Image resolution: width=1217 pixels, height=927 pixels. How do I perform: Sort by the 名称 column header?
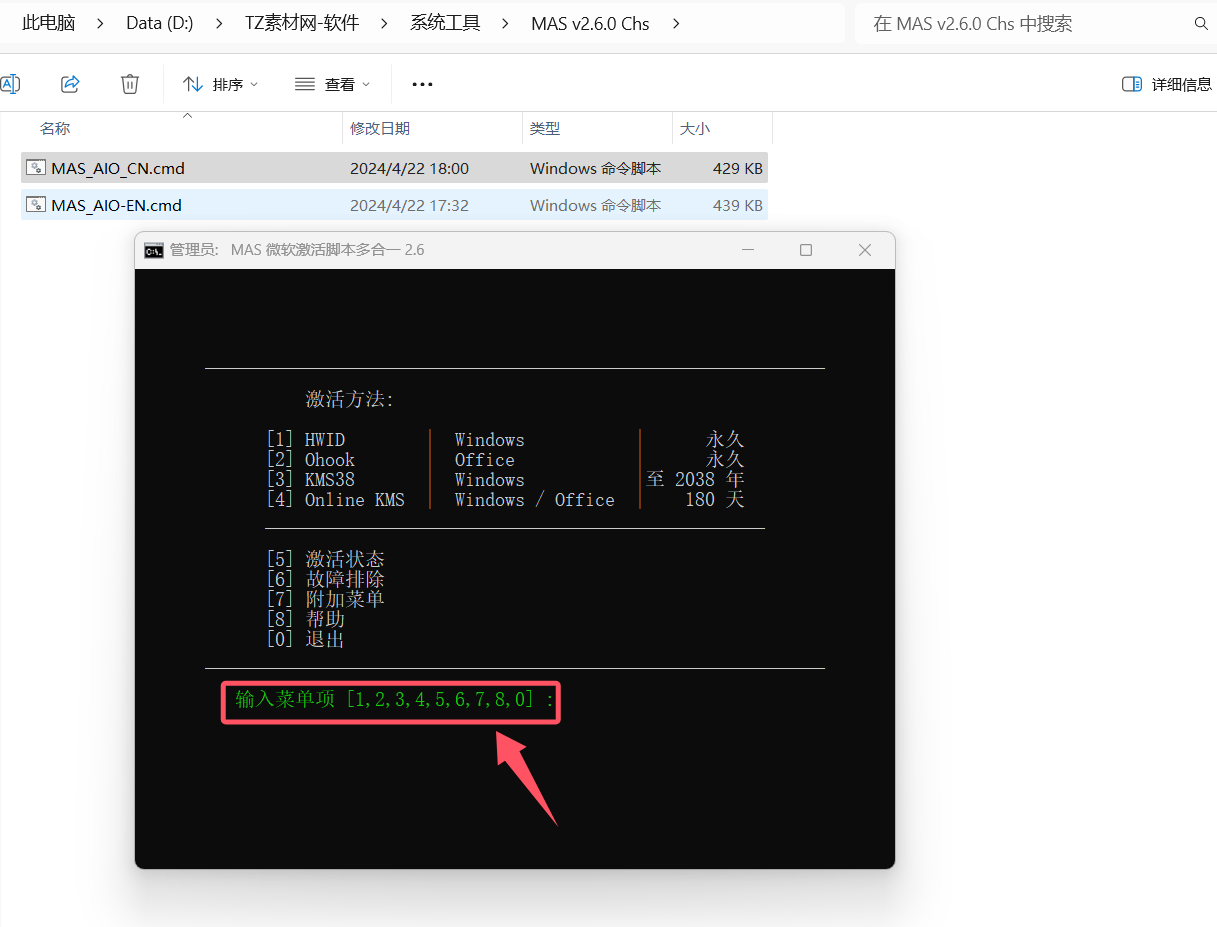55,129
